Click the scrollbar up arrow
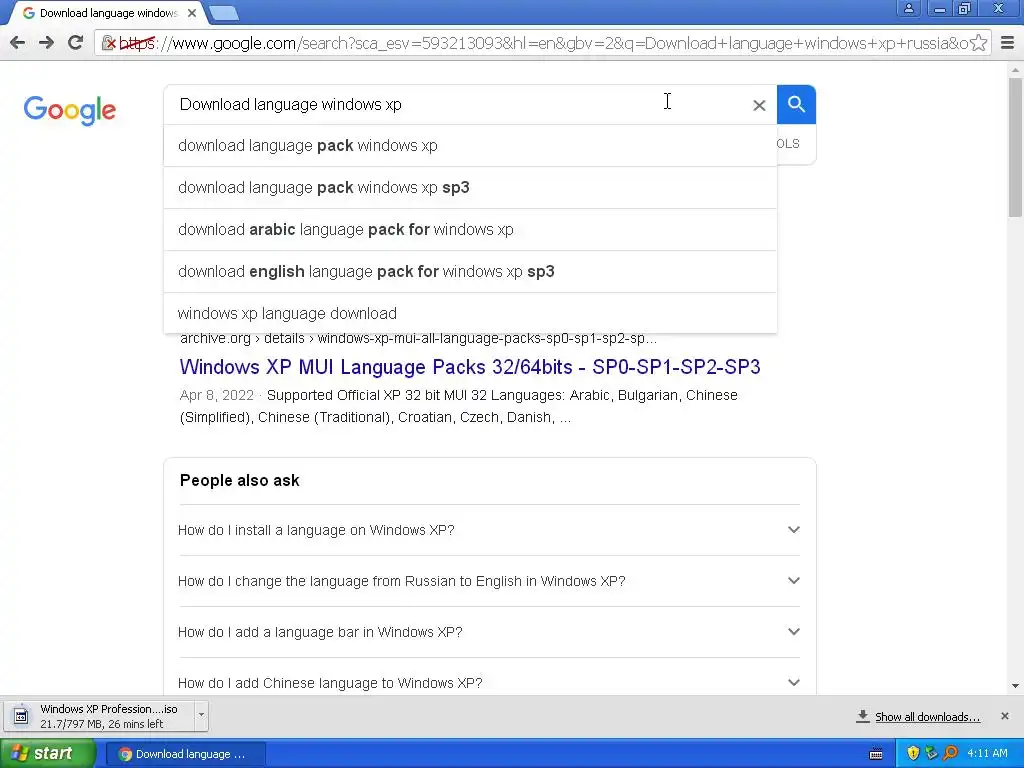The height and width of the screenshot is (768, 1024). pos(1015,69)
